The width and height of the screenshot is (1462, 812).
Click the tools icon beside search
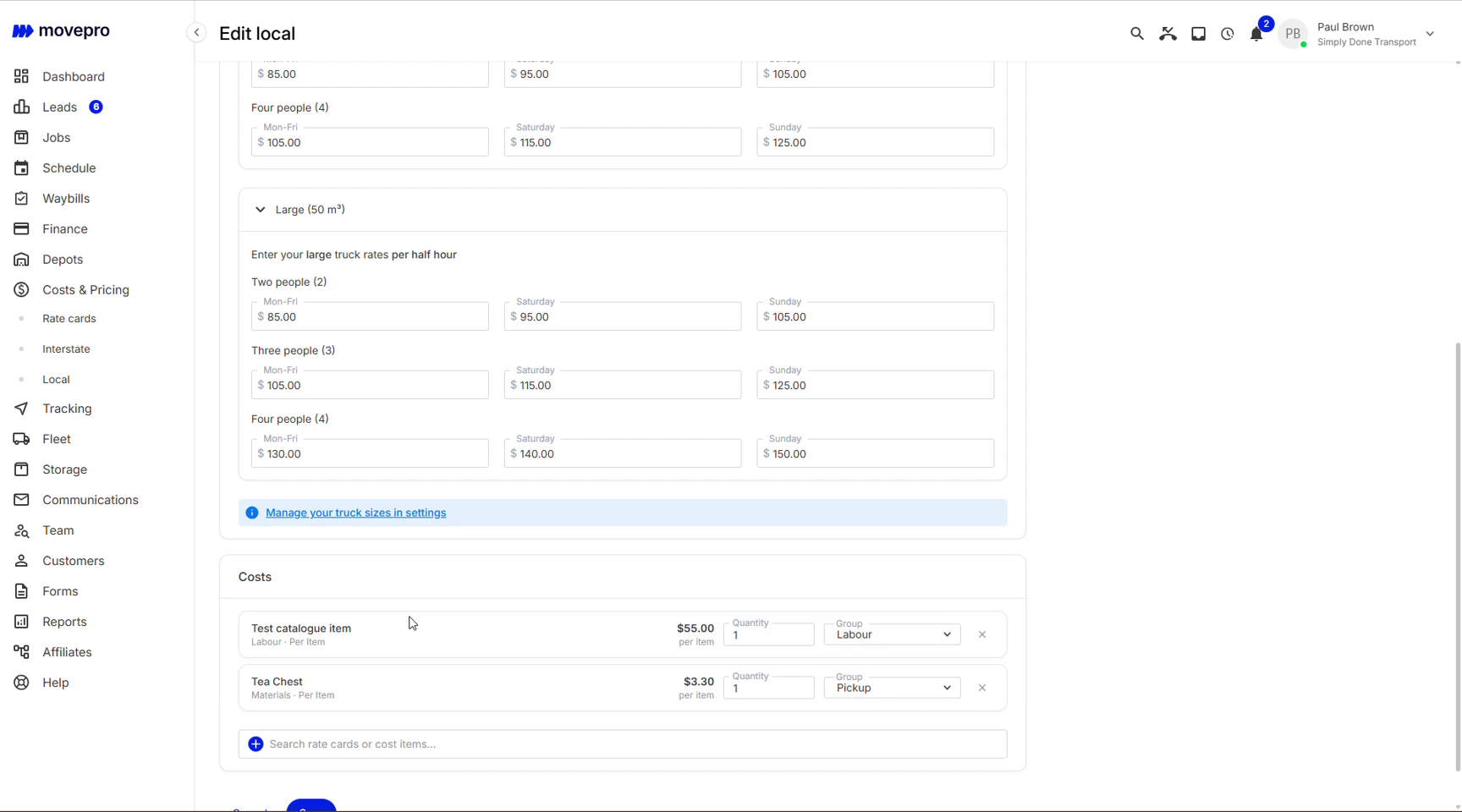click(x=1168, y=34)
